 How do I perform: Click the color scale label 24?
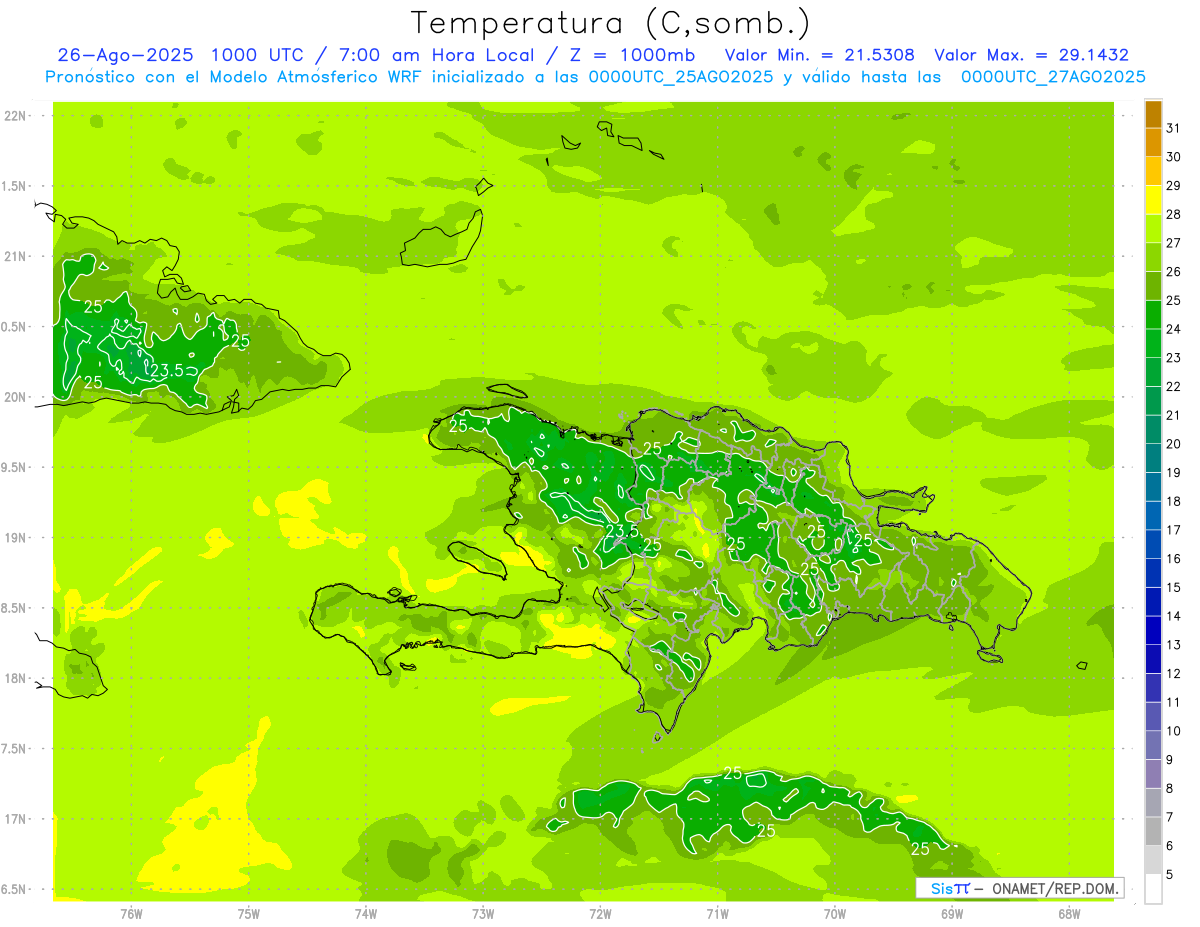(1173, 329)
